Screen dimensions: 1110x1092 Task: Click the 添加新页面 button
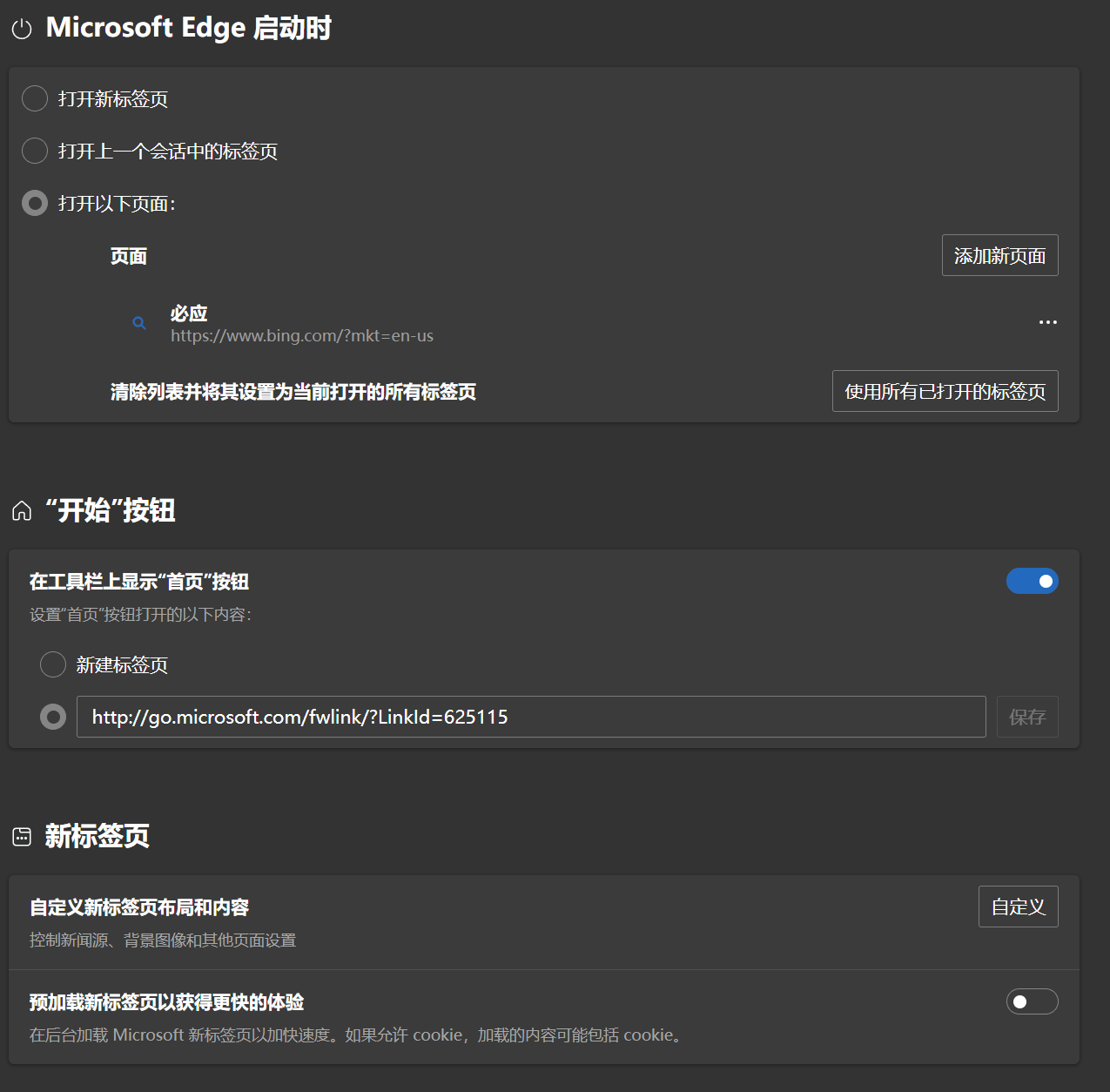999,255
